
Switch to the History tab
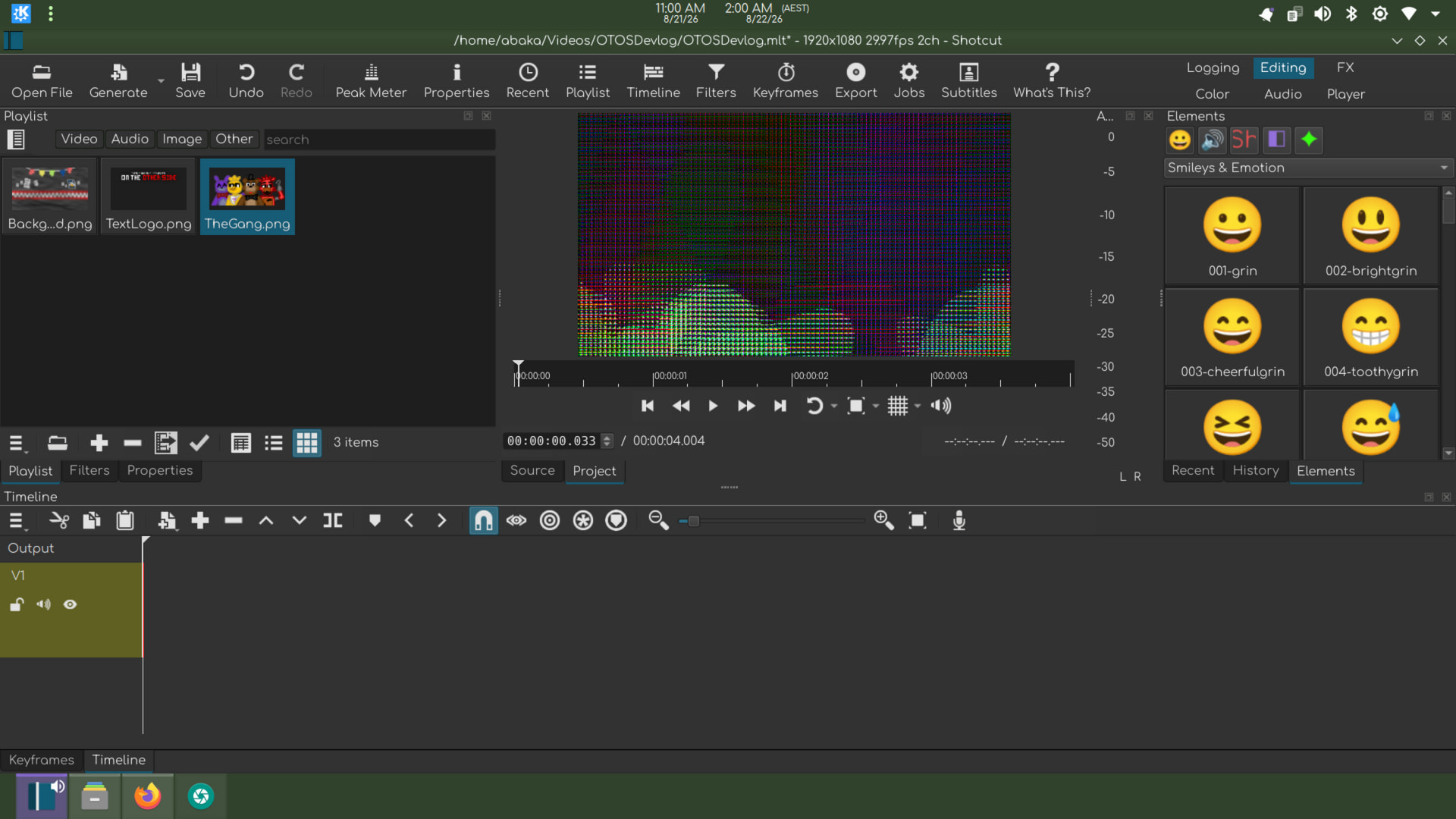(x=1255, y=470)
